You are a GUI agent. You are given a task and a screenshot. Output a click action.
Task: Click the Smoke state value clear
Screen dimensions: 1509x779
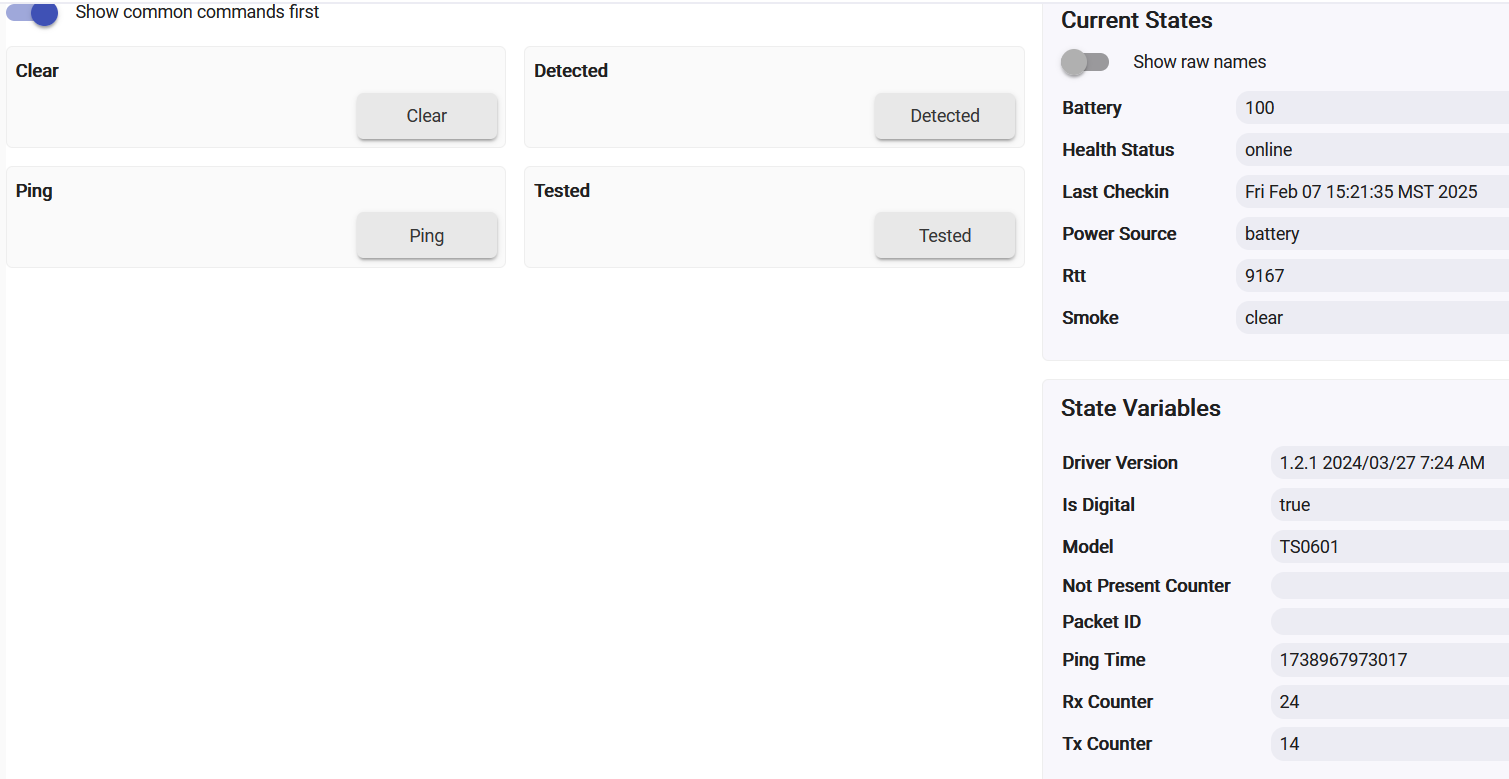(1373, 318)
